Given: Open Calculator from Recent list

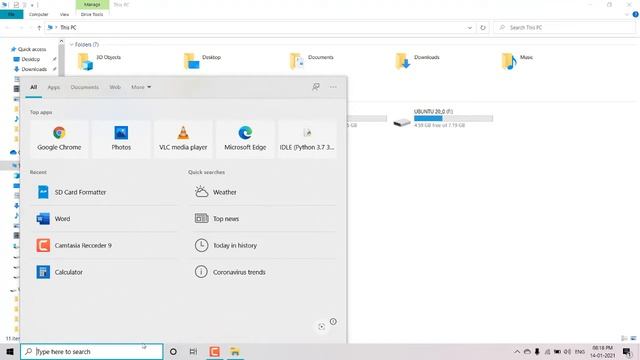Looking at the screenshot, I should (104, 272).
